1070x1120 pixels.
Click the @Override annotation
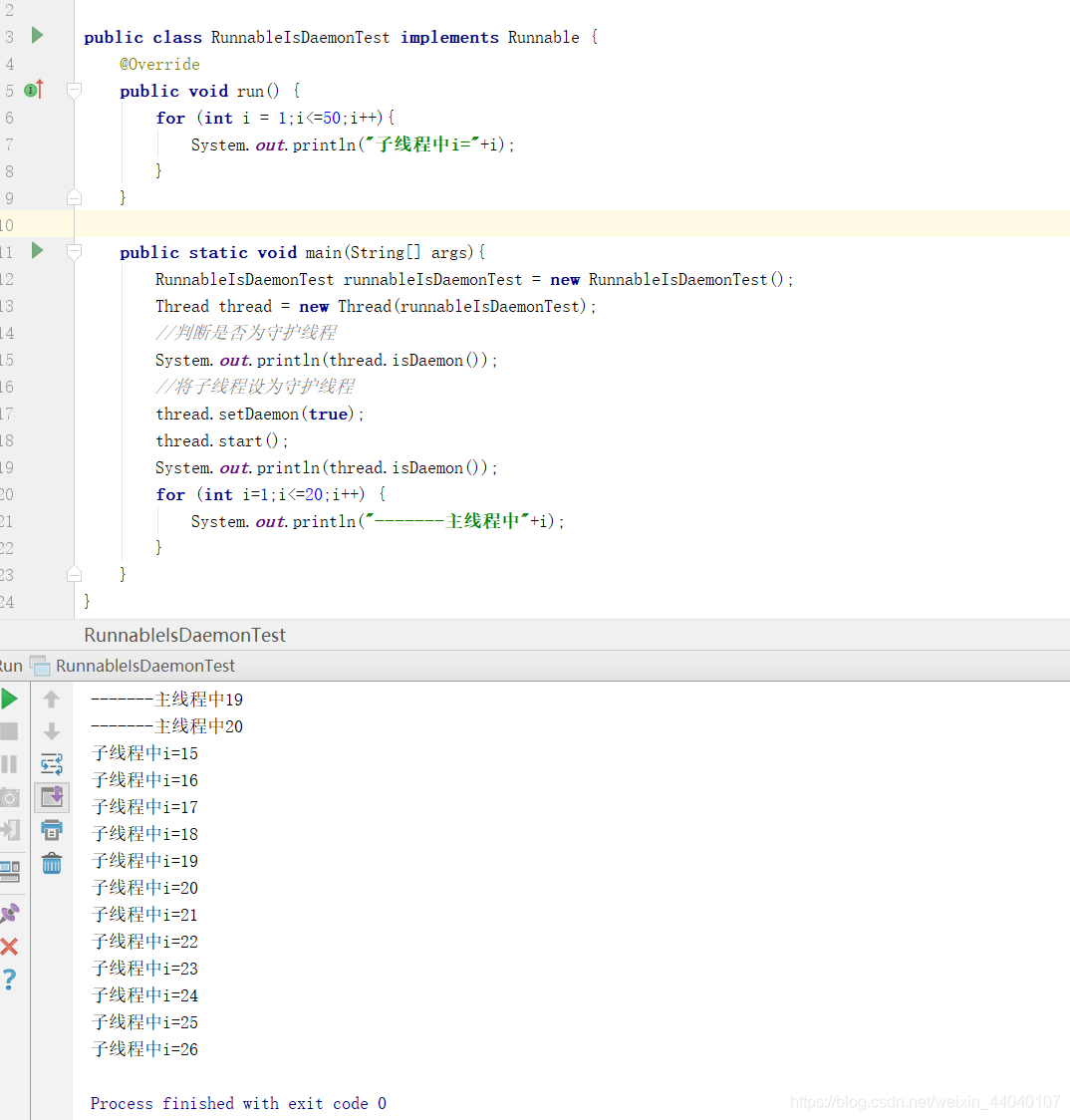click(x=159, y=65)
